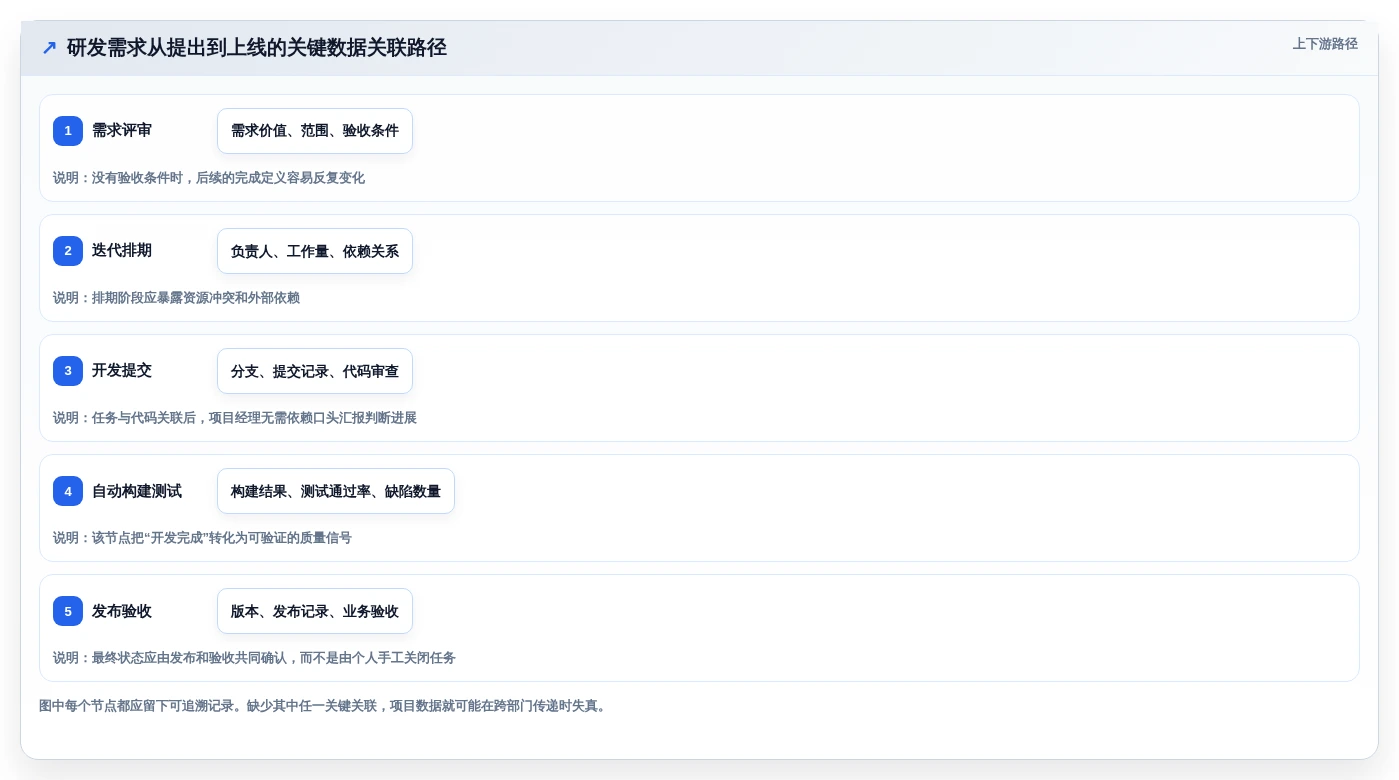1399x780 pixels.
Task: Click the footer text 图中每个节点都应留下可追溯记录
Action: click(323, 706)
